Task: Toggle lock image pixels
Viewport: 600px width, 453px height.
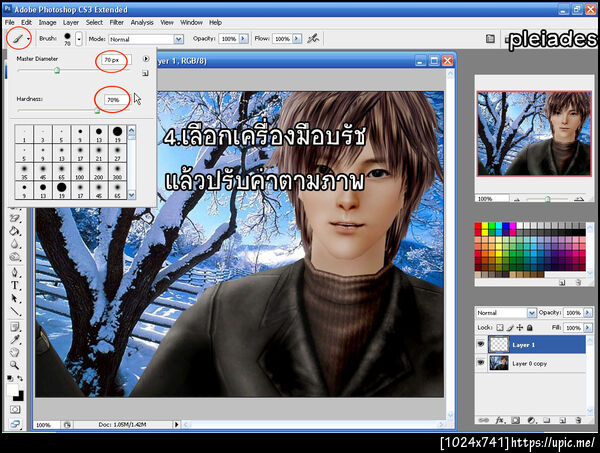Action: click(x=510, y=328)
